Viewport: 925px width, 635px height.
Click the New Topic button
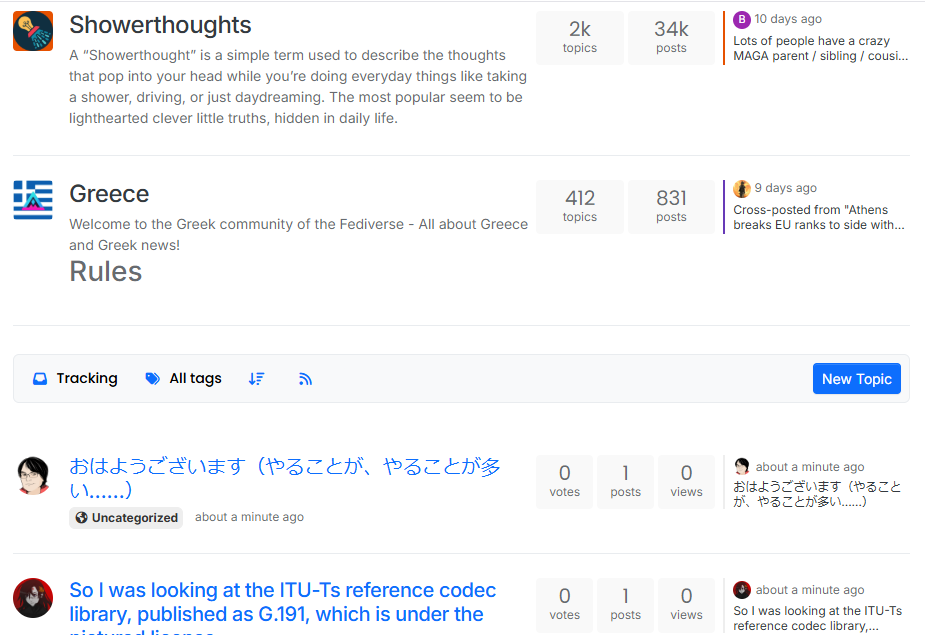(856, 378)
